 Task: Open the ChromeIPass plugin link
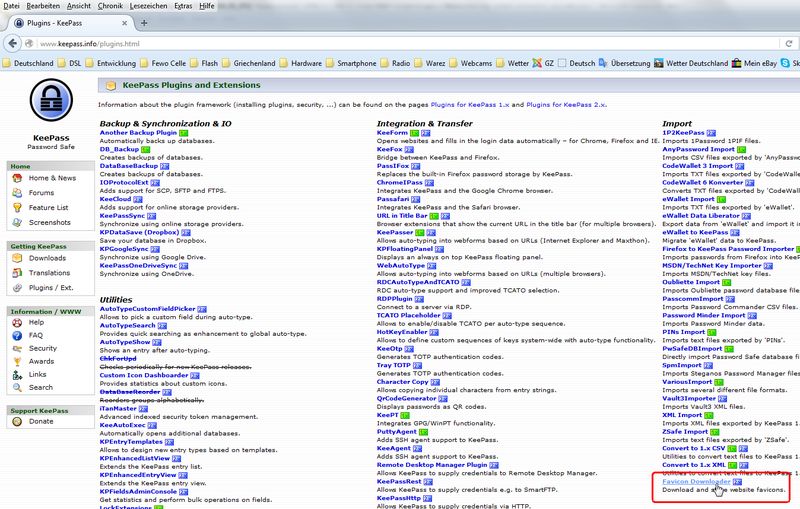click(x=399, y=183)
